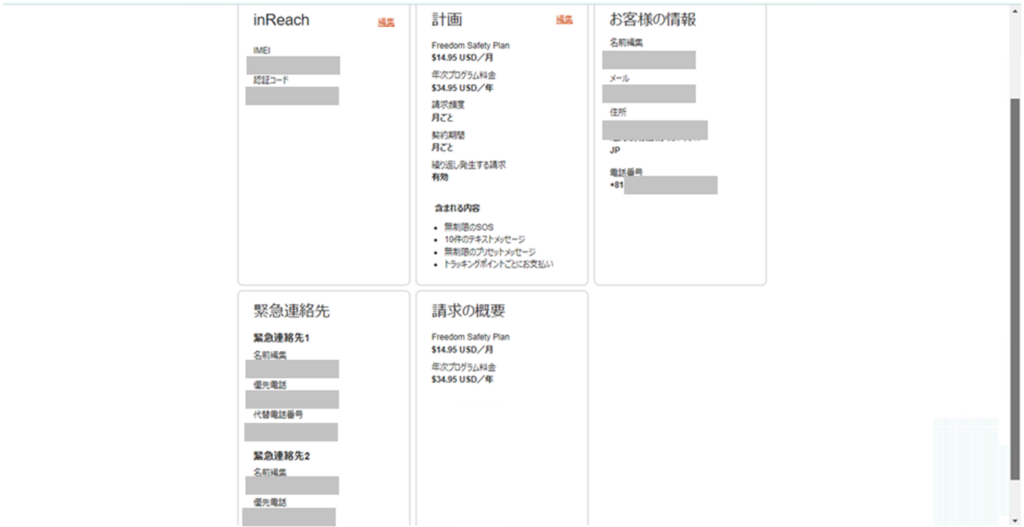Image resolution: width=1024 pixels, height=527 pixels.
Task: Click the お客様の情報 heading
Action: (x=652, y=20)
